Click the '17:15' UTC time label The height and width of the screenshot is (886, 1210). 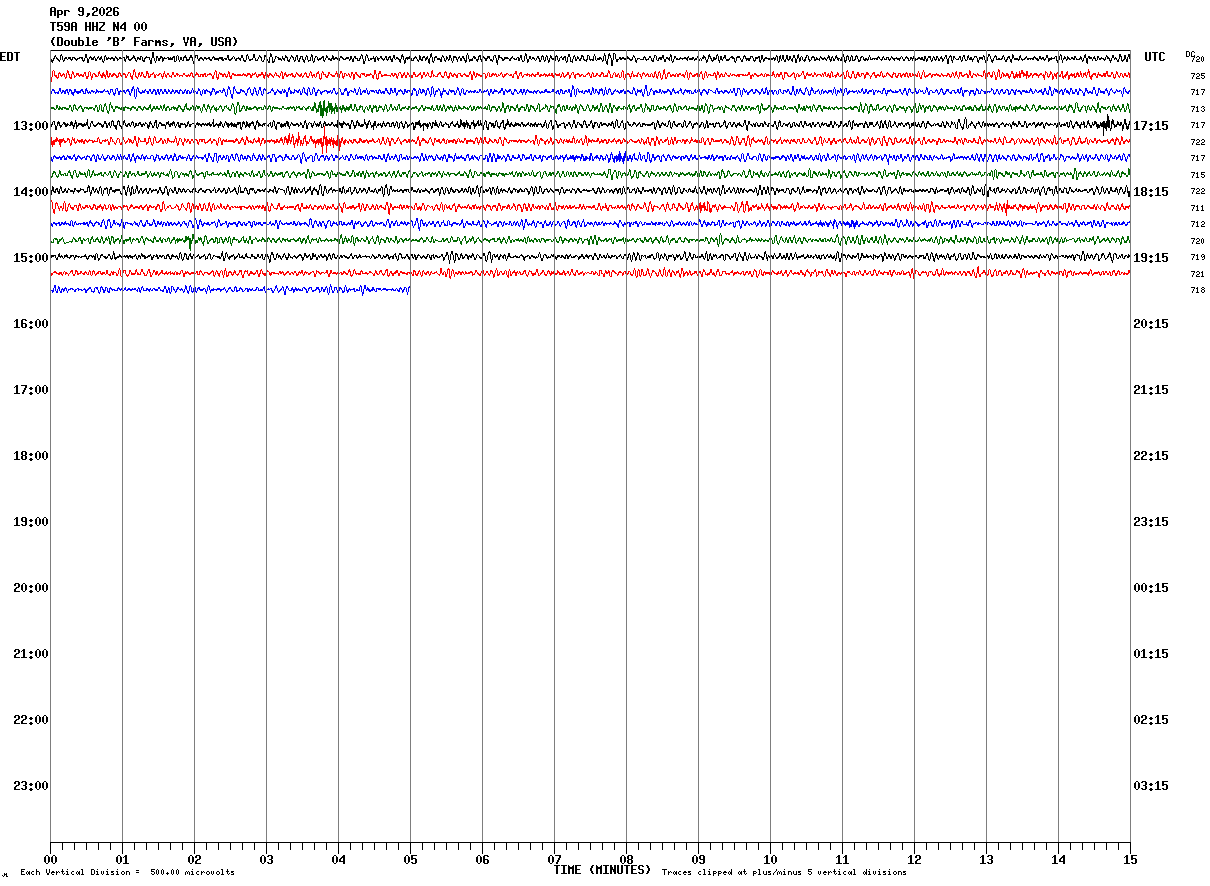(x=1150, y=126)
